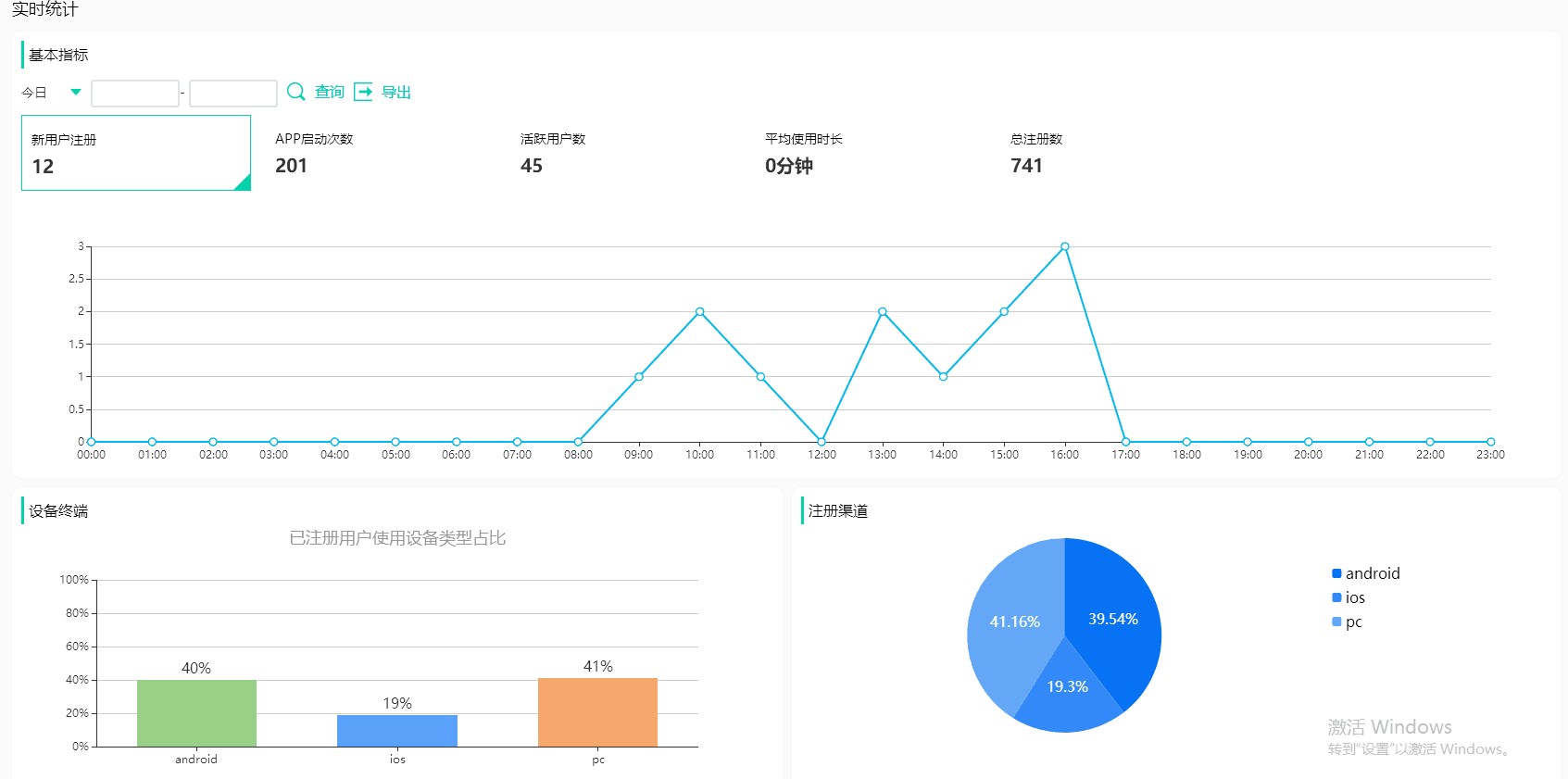Click the 0分钟 value
The image size is (1568, 779).
tap(789, 166)
